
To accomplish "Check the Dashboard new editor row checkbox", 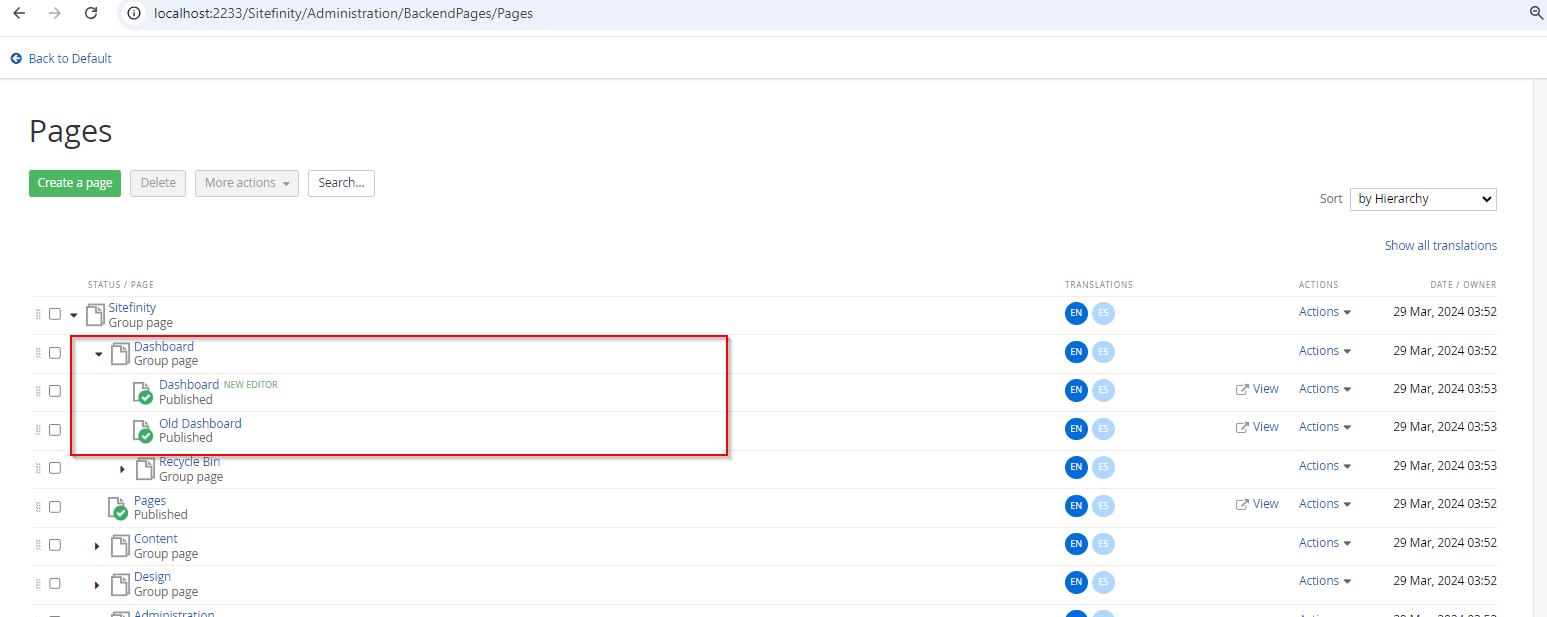I will tap(55, 391).
